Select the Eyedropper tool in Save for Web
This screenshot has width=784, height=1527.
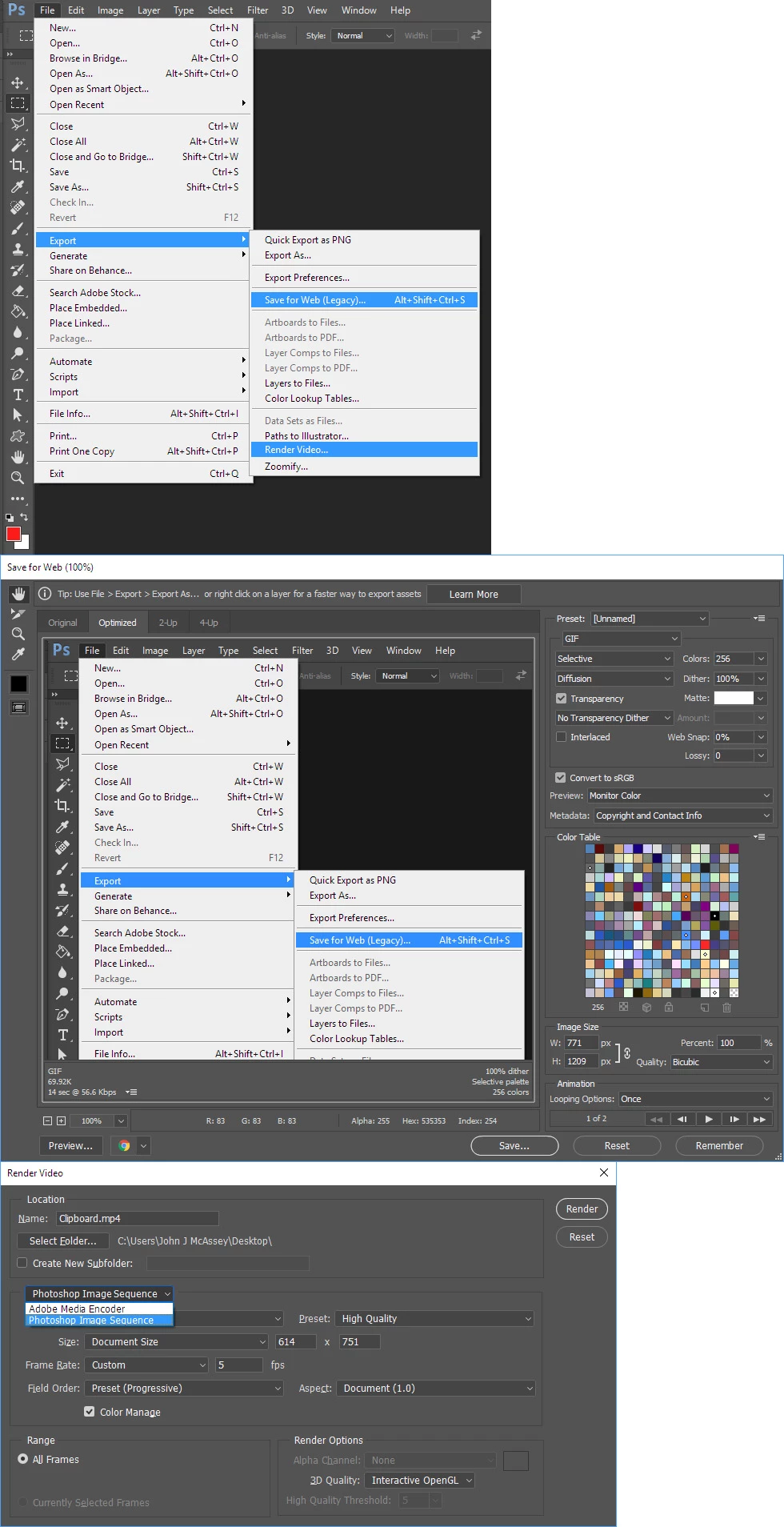tap(18, 654)
